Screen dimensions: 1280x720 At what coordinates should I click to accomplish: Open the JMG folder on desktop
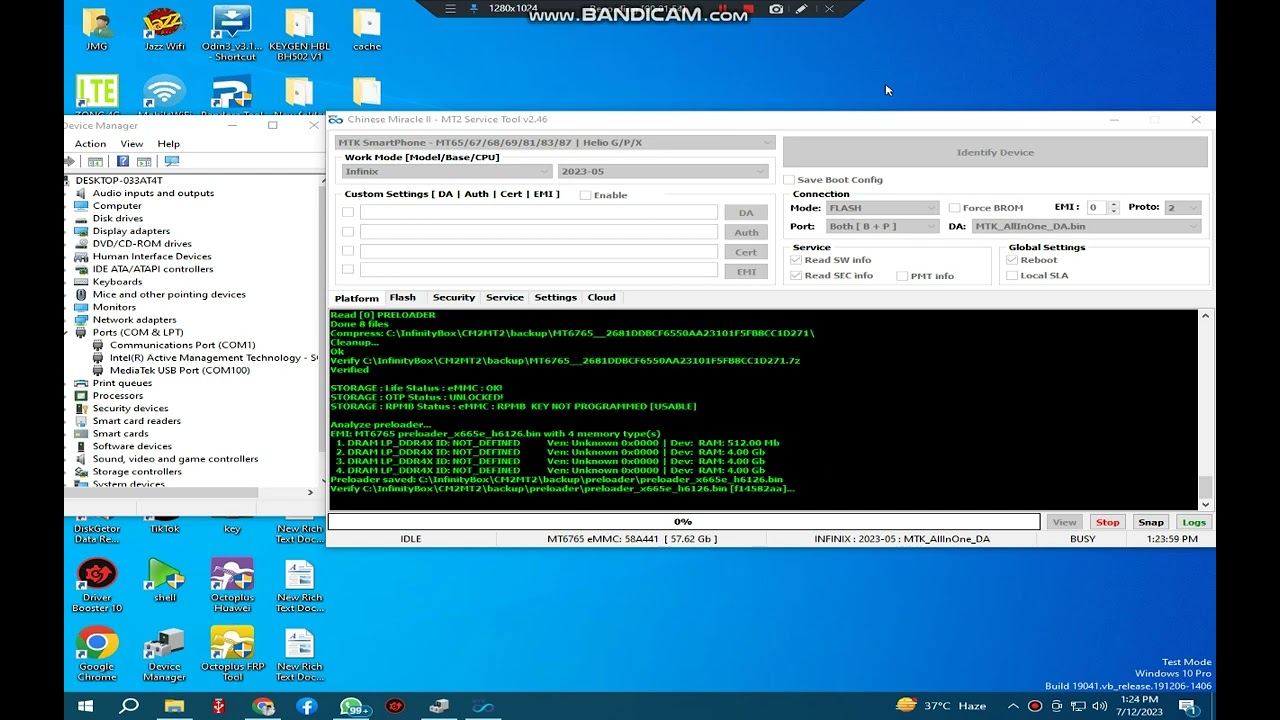point(96,29)
